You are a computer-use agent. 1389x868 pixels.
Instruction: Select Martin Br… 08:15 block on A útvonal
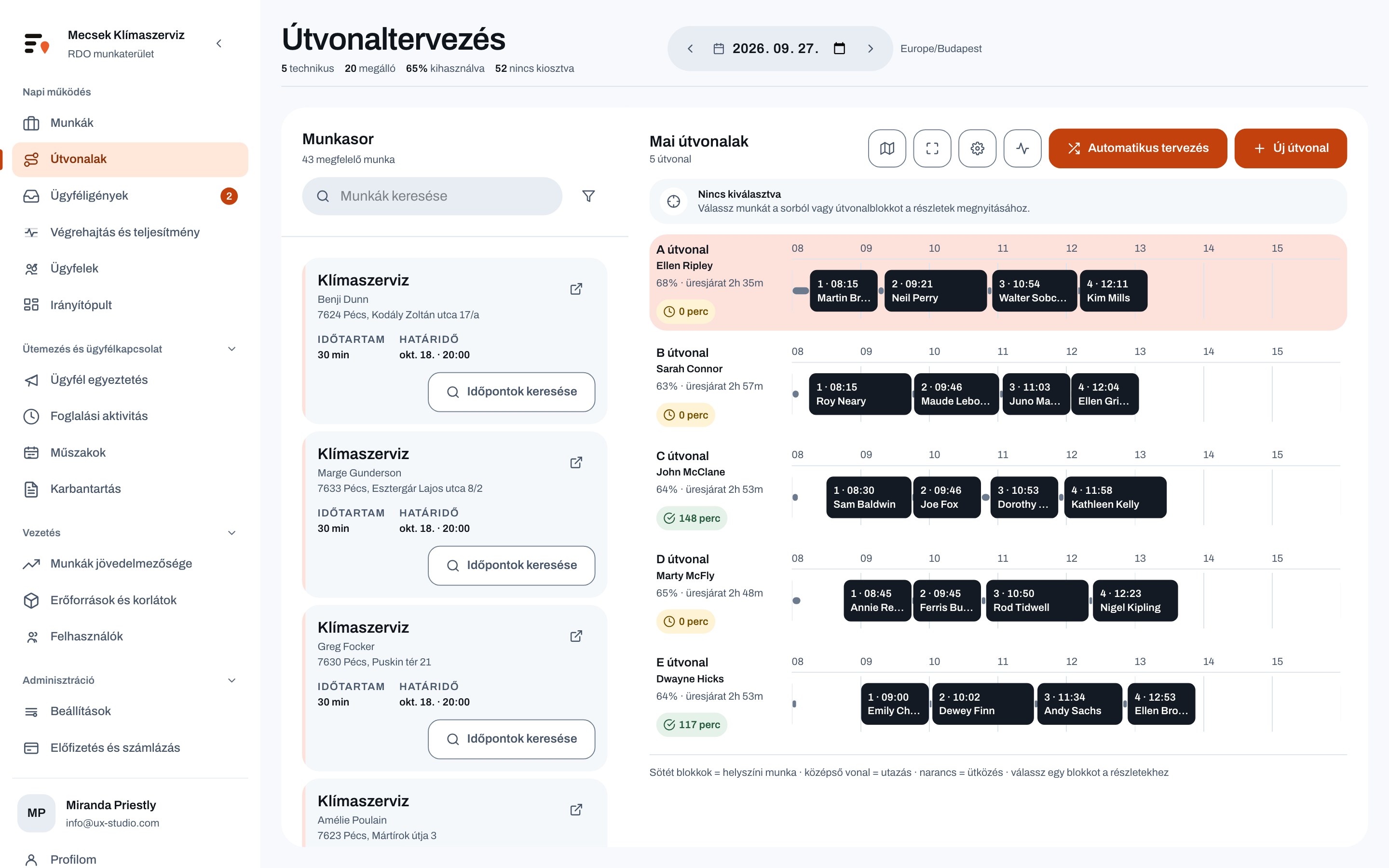click(843, 291)
